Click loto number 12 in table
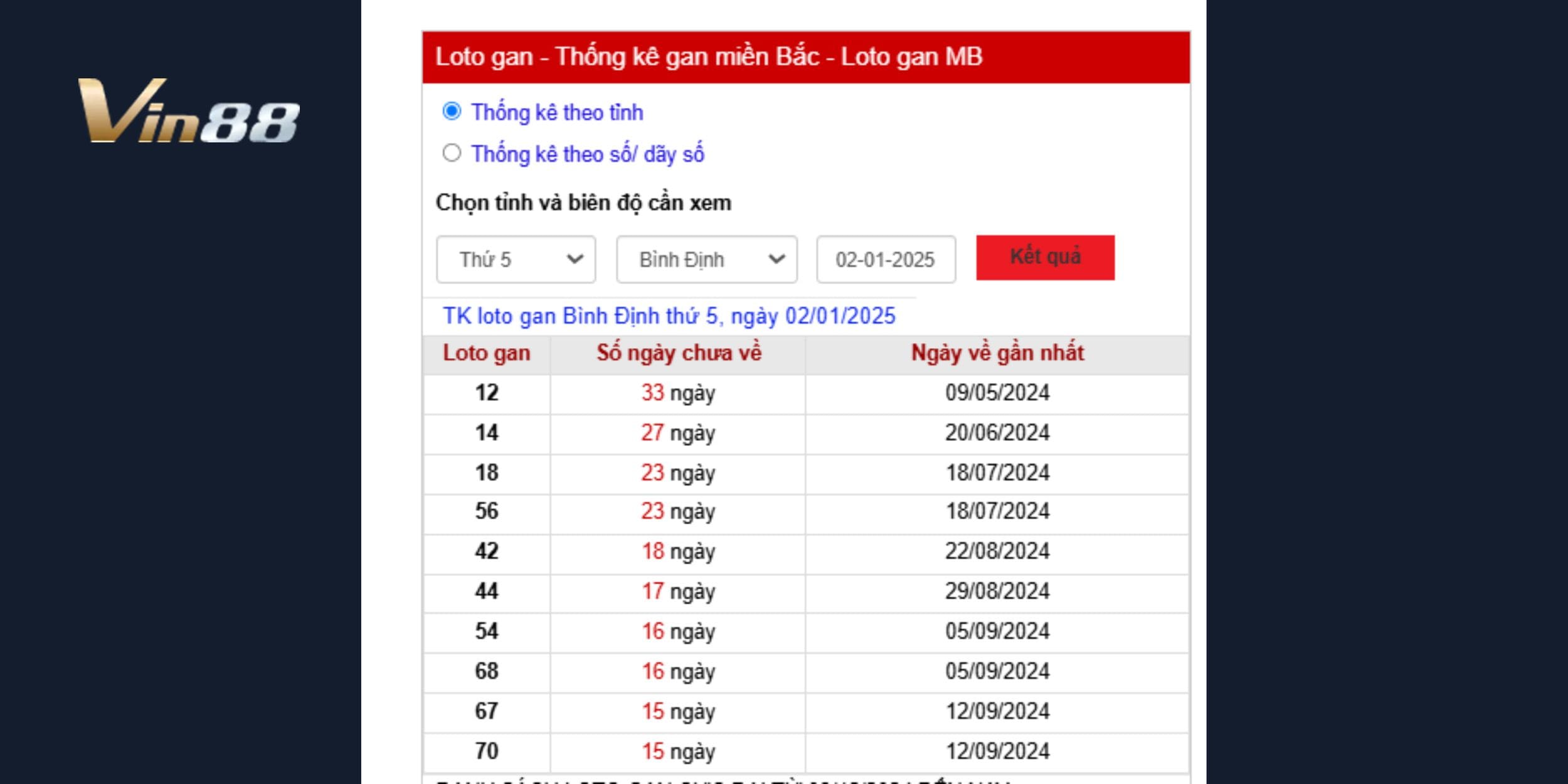1568x784 pixels. tap(487, 393)
